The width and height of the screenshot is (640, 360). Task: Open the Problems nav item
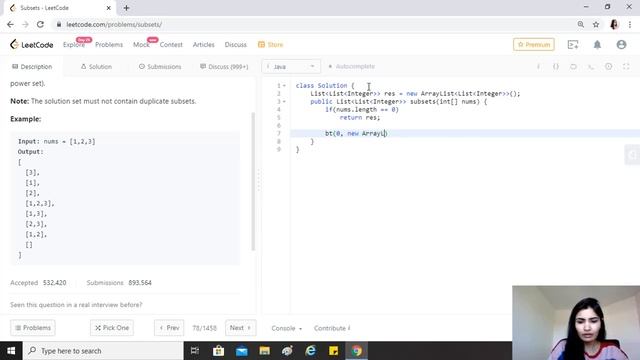[x=109, y=44]
